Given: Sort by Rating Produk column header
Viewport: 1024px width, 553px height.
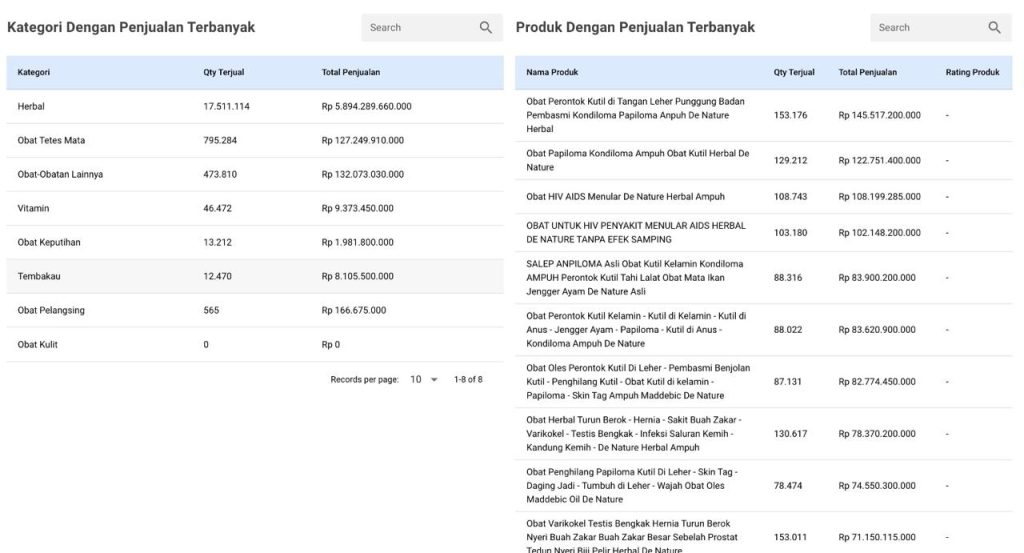Looking at the screenshot, I should 972,72.
